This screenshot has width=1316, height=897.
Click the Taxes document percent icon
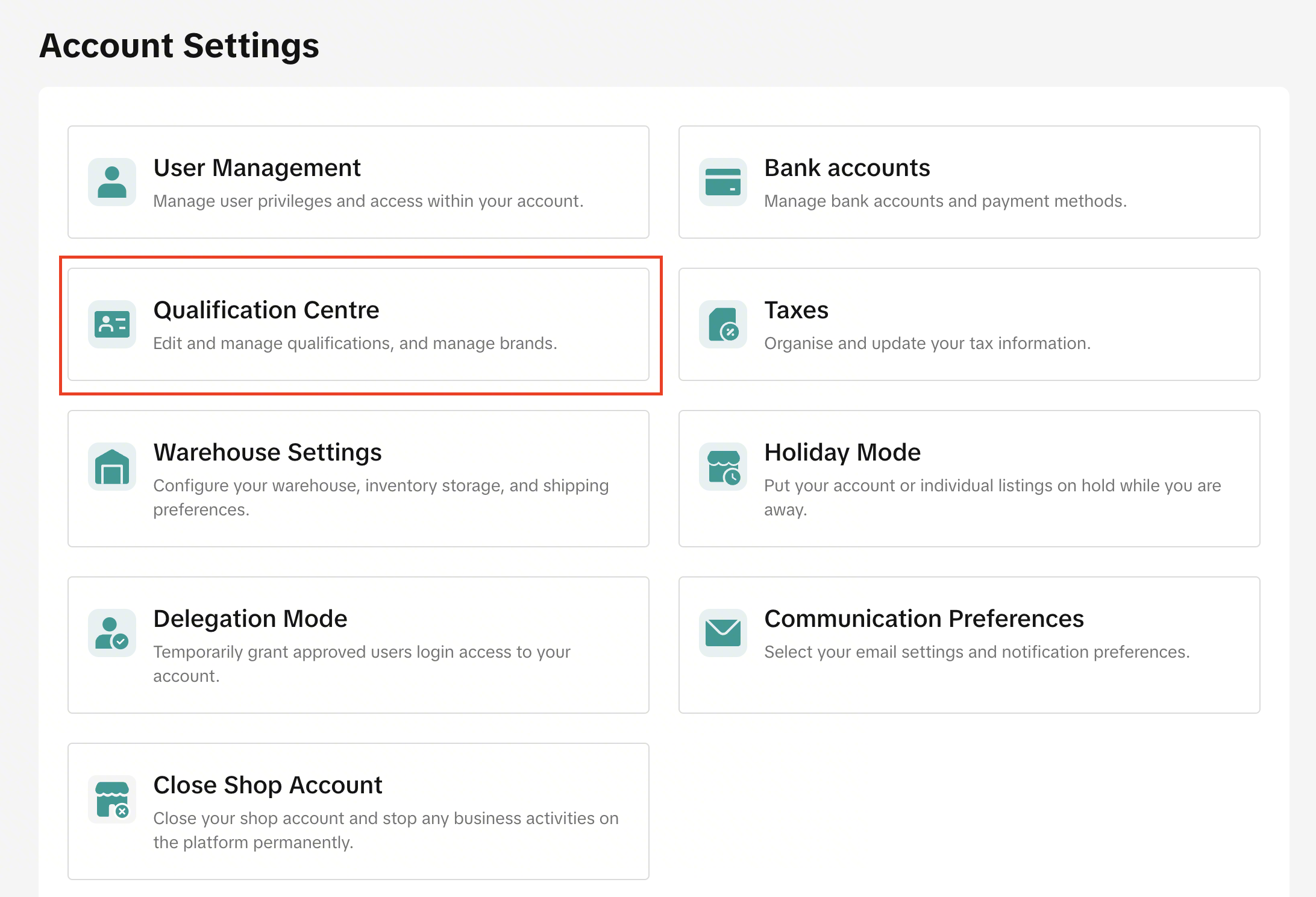[723, 324]
